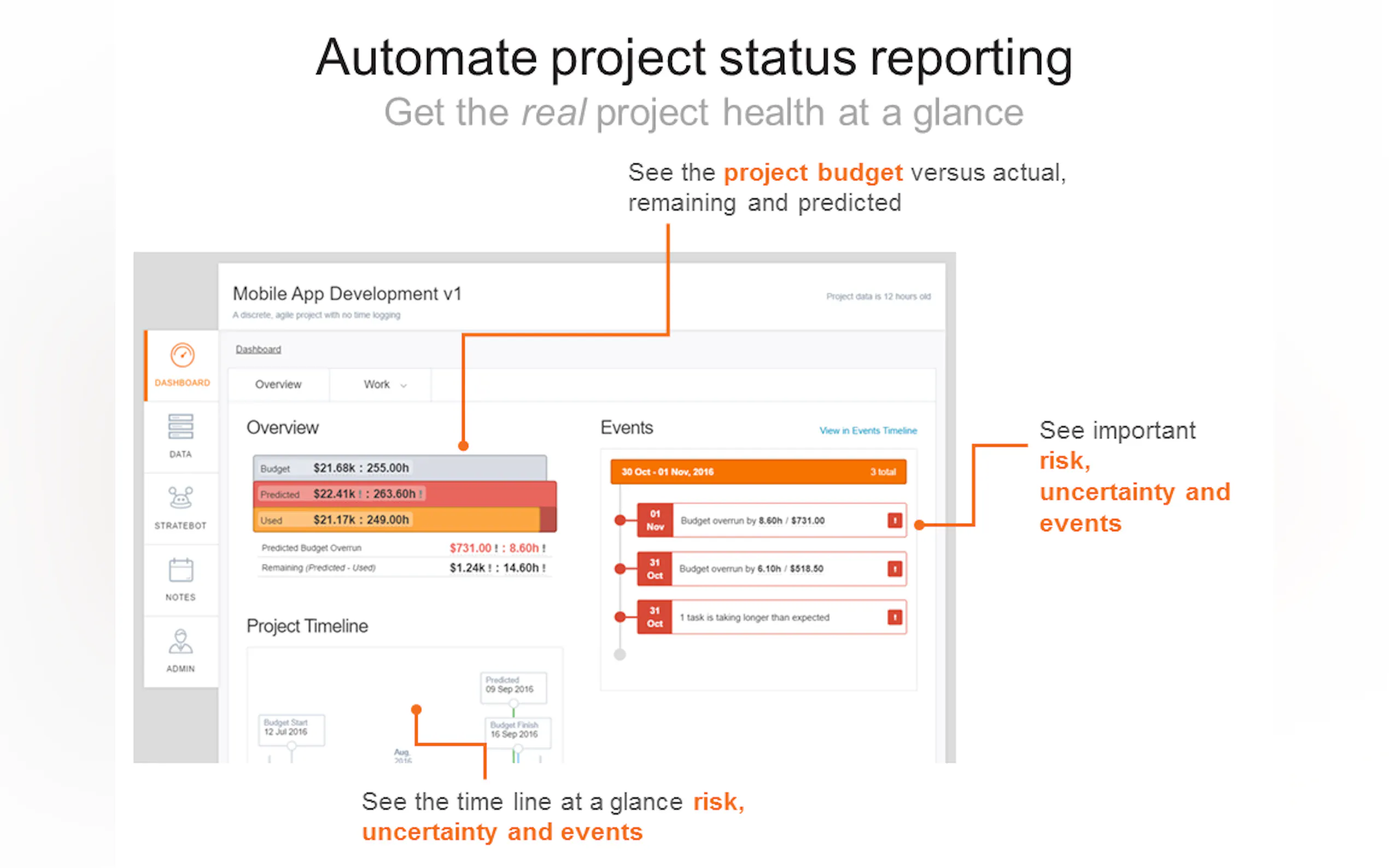Click alert icon on 6.10h overrun event
The height and width of the screenshot is (868, 1389).
(x=894, y=568)
